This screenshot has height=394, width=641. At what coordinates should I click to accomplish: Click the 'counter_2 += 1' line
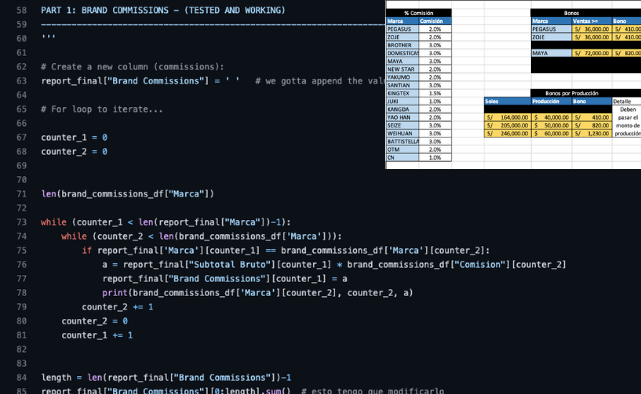pos(117,307)
